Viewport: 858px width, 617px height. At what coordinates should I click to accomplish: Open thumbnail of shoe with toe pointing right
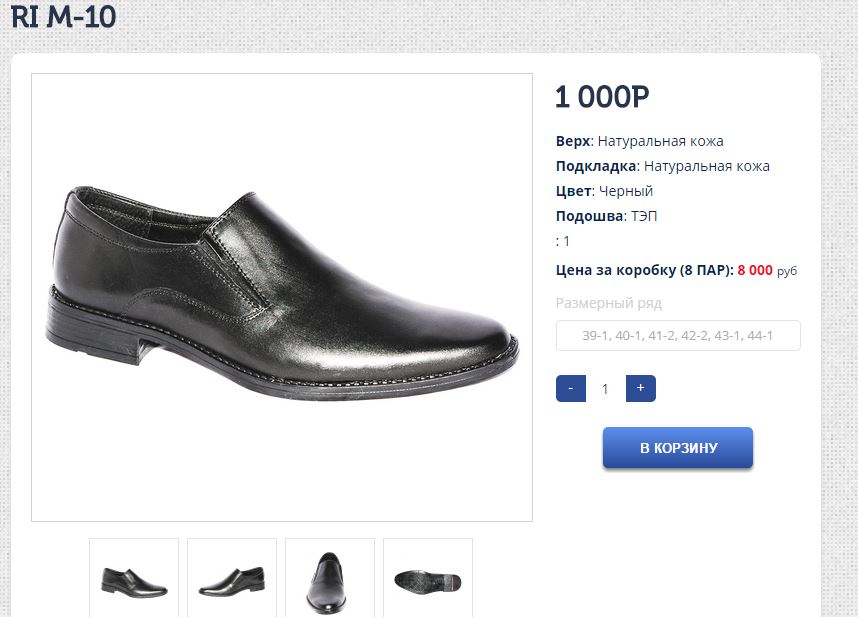134,579
